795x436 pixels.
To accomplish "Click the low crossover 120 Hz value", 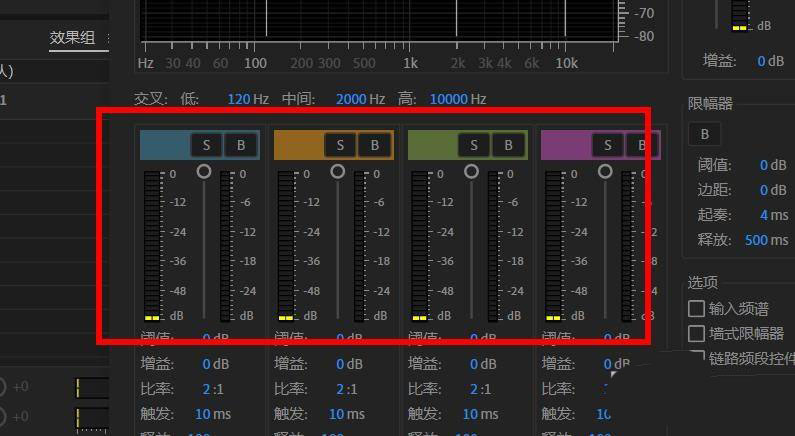I will coord(239,99).
